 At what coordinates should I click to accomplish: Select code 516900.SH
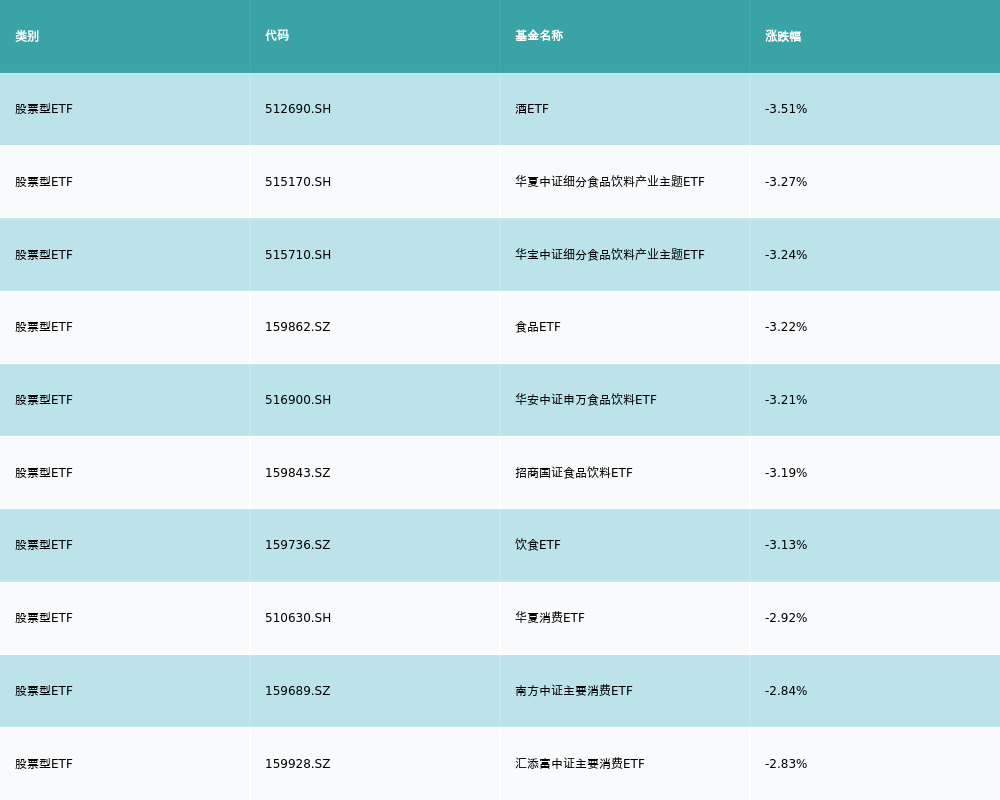pos(298,400)
